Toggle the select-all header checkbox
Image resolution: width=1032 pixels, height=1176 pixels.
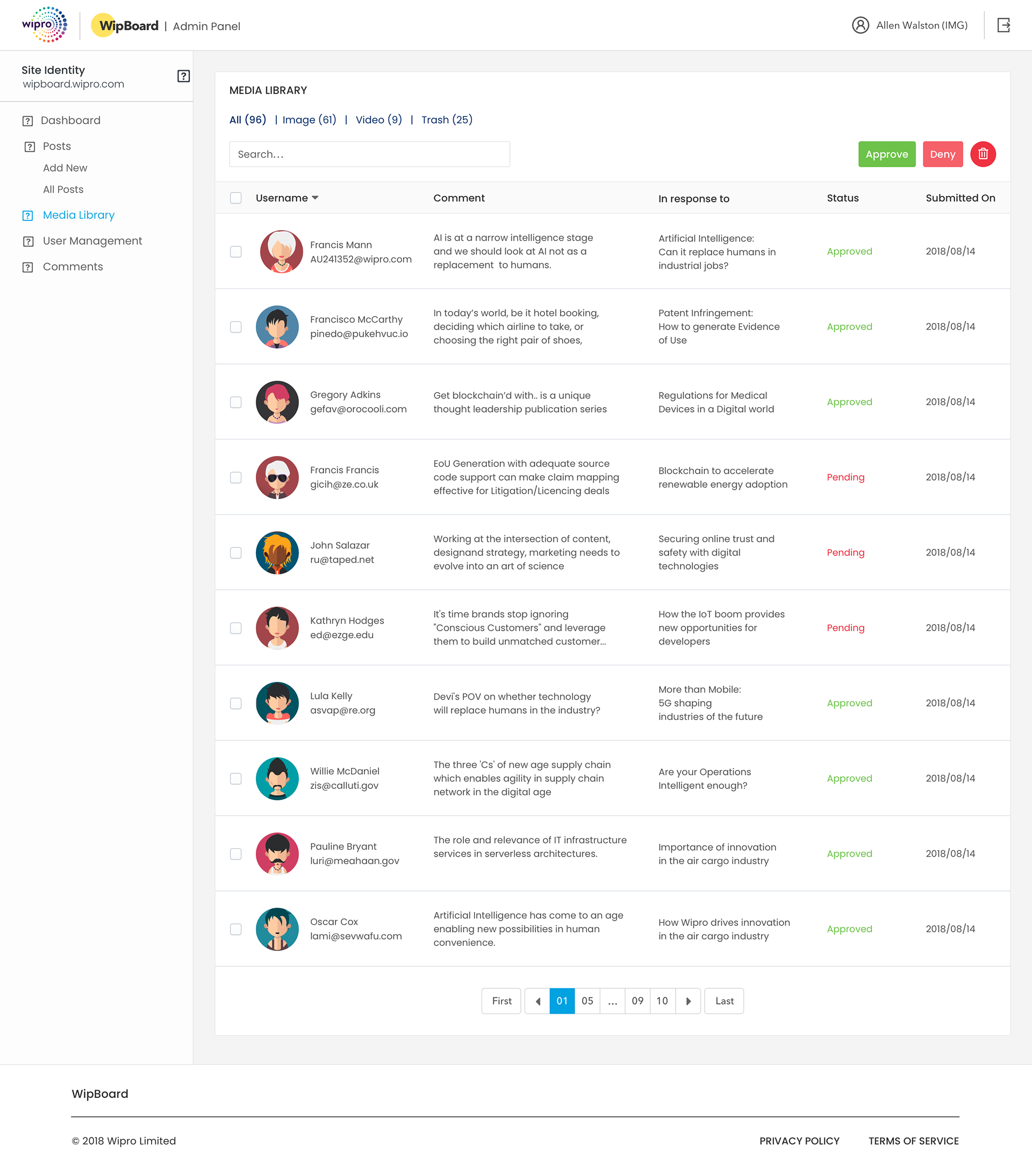point(236,198)
